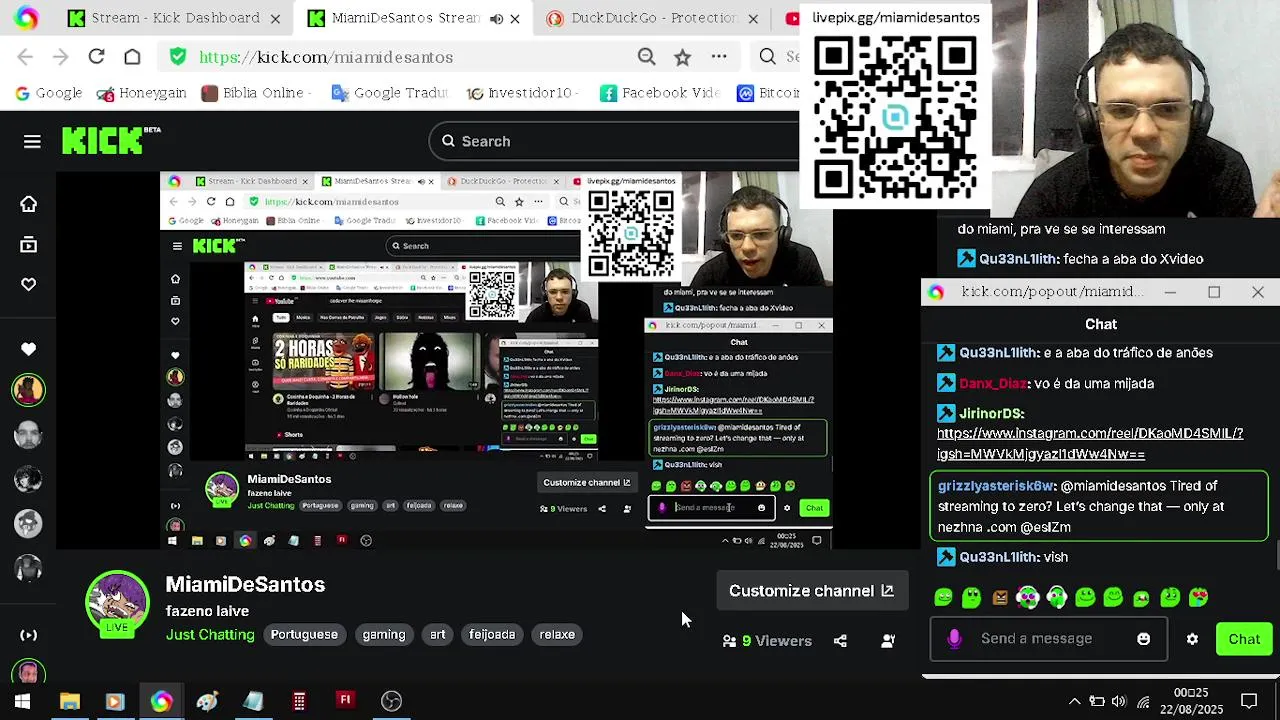This screenshot has height=720, width=1280.
Task: Select the solid white heart sidebar icon
Action: click(x=28, y=349)
